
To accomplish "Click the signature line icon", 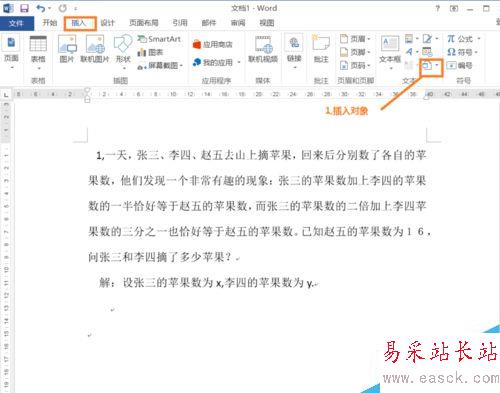I will [427, 39].
